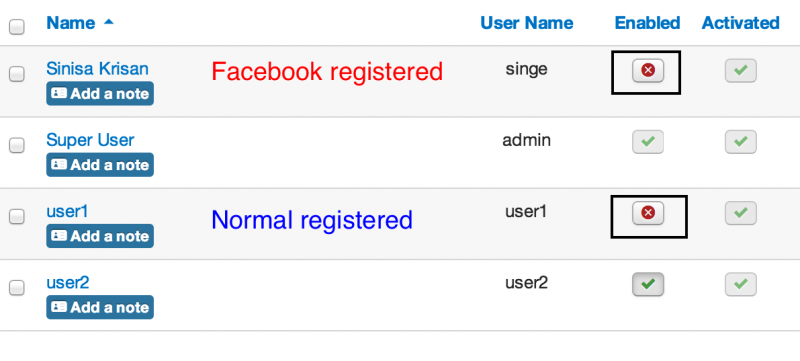Click the Activated checkmark for user2
This screenshot has height=361, width=800.
pyautogui.click(x=740, y=284)
